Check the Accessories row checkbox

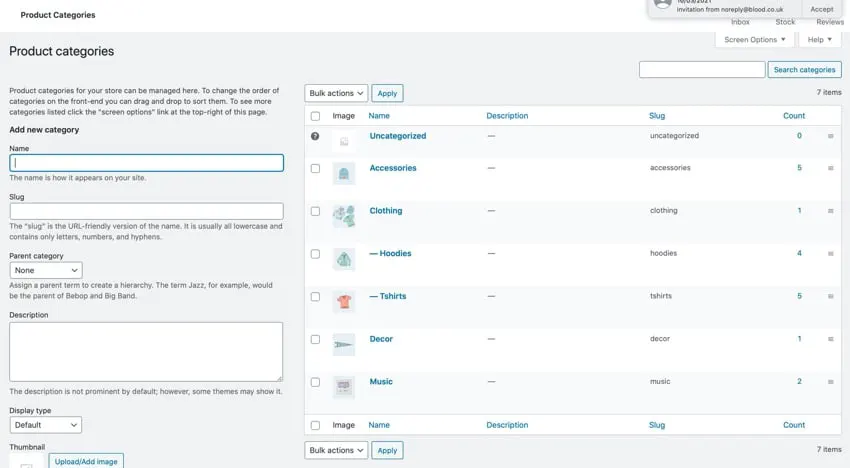pyautogui.click(x=315, y=169)
